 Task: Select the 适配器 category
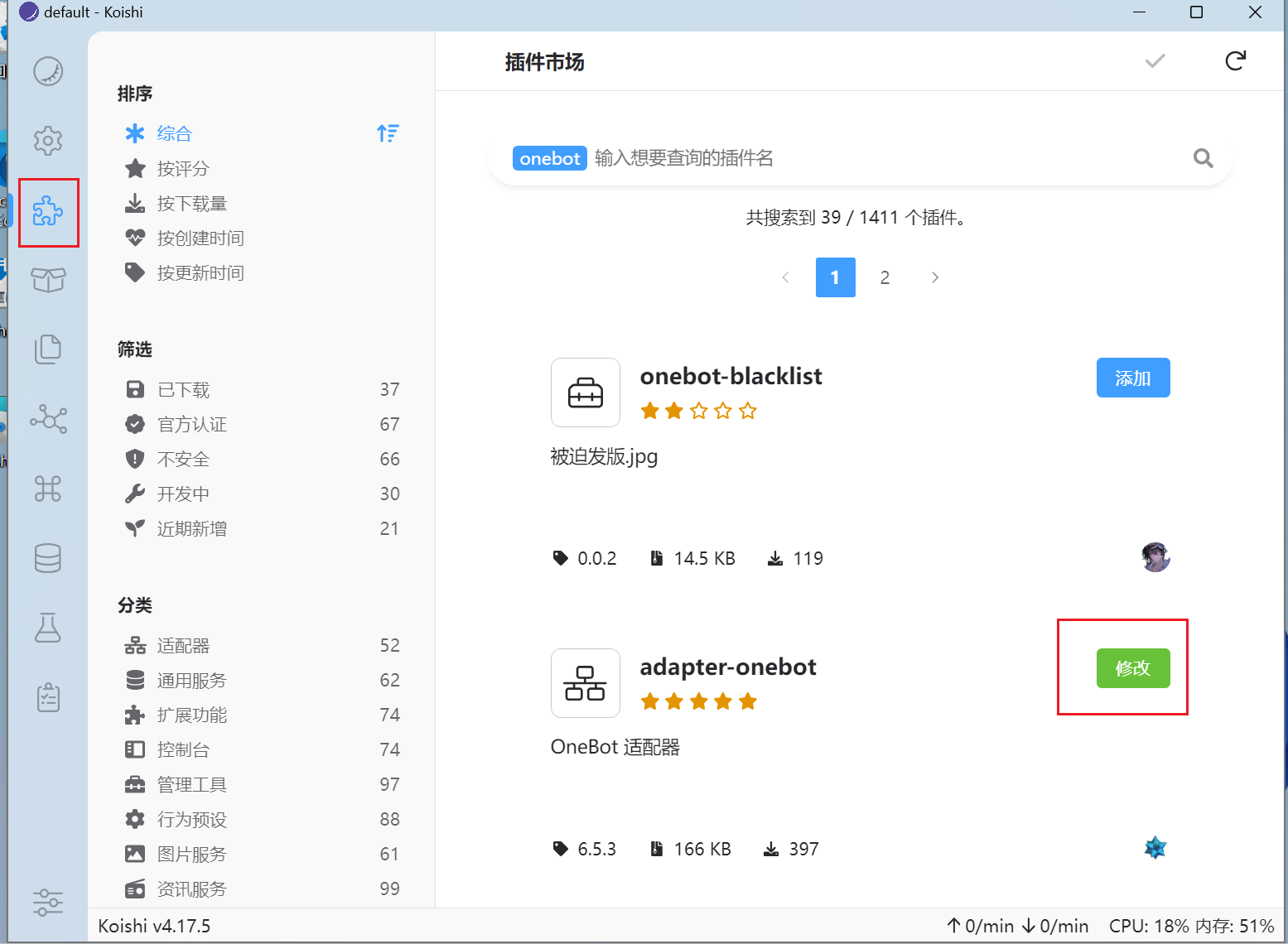(x=262, y=645)
